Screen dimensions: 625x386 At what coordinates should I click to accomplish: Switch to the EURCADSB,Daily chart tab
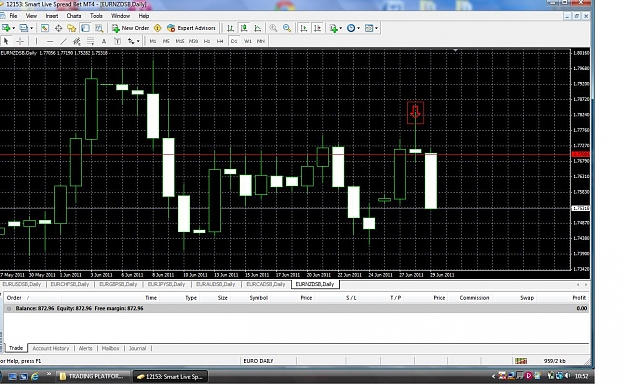tap(265, 284)
